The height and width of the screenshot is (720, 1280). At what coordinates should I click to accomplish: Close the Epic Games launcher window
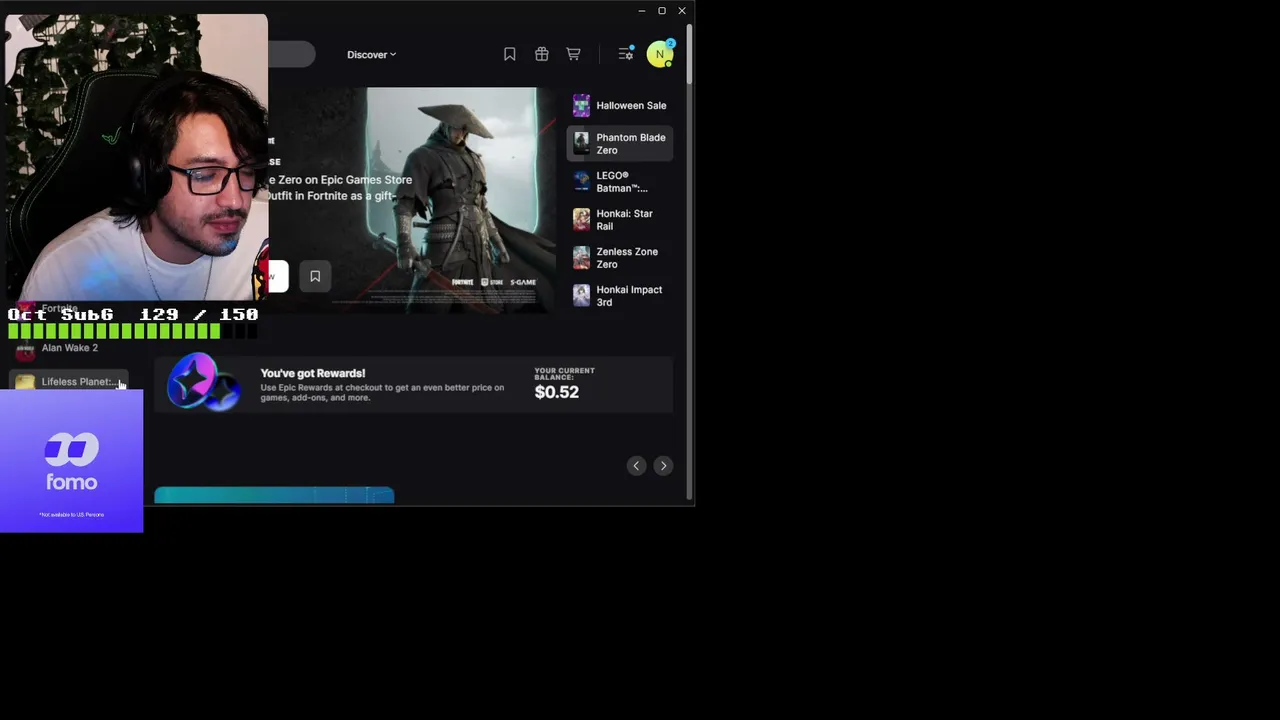coord(682,11)
